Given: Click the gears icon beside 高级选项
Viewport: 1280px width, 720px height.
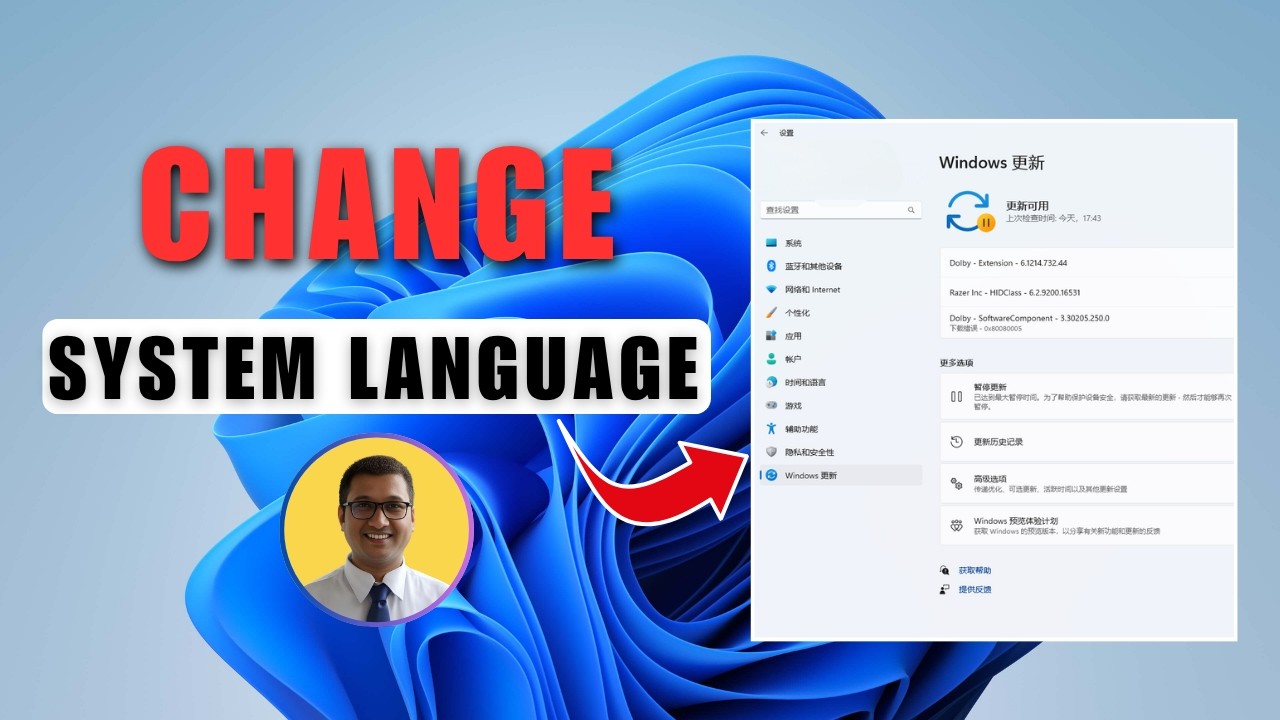Looking at the screenshot, I should (x=956, y=484).
